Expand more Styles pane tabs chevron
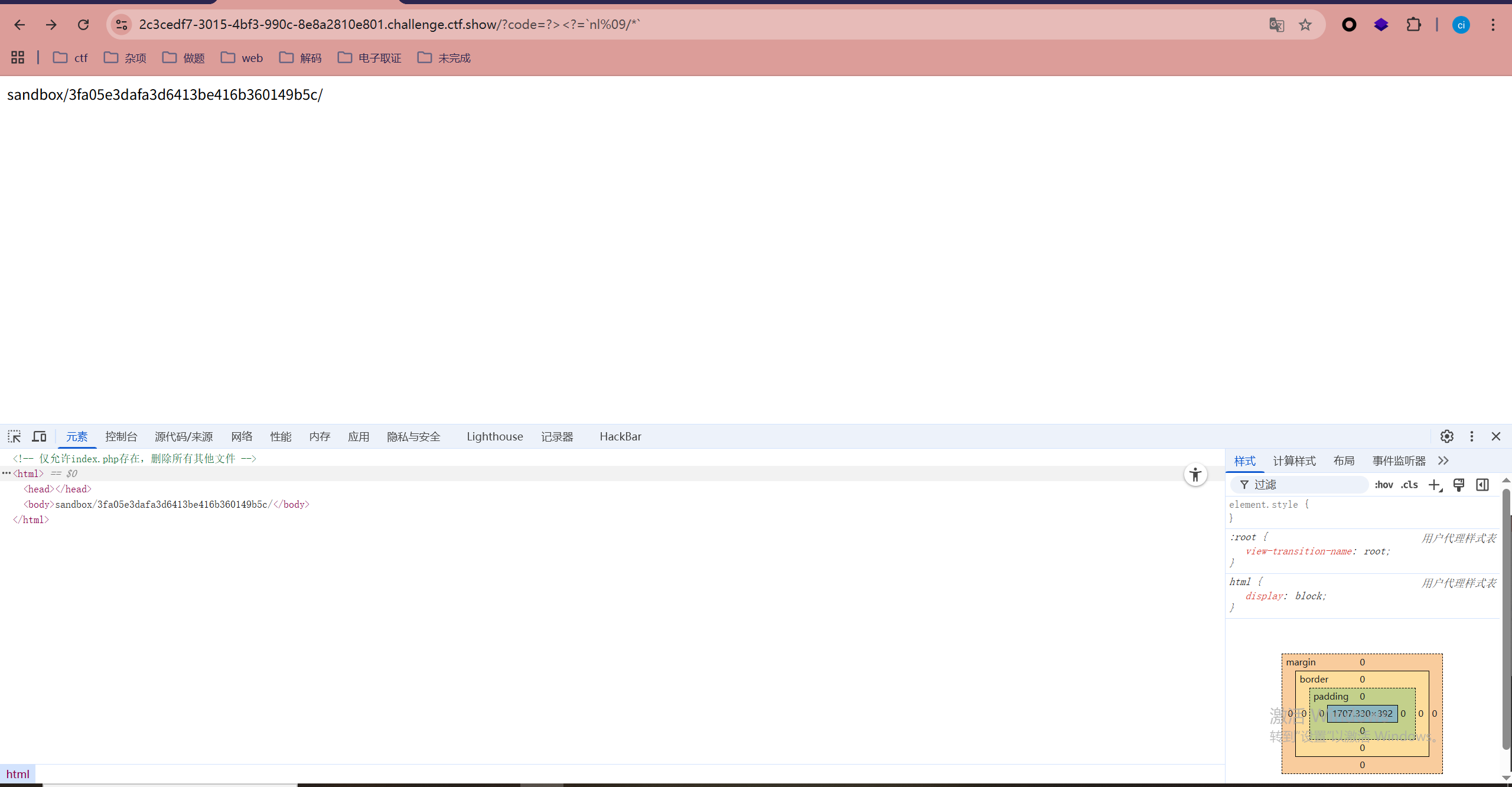The width and height of the screenshot is (1512, 787). pos(1443,461)
